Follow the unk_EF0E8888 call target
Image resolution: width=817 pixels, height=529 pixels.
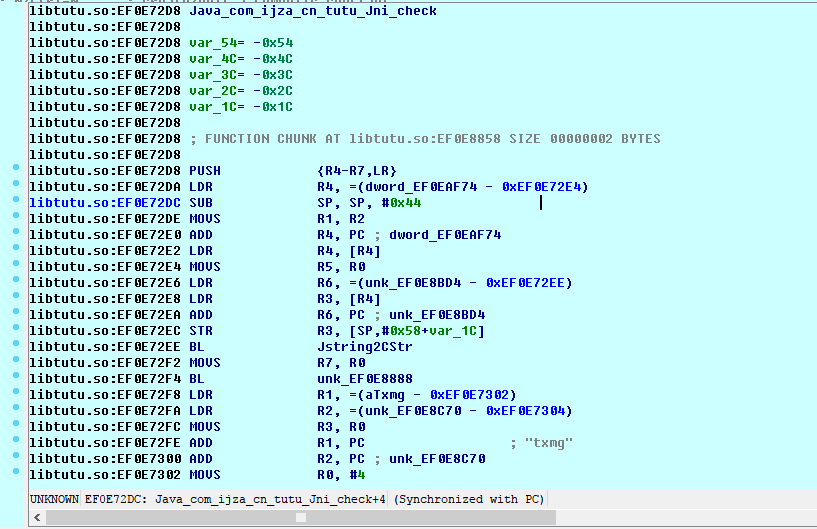click(x=365, y=379)
